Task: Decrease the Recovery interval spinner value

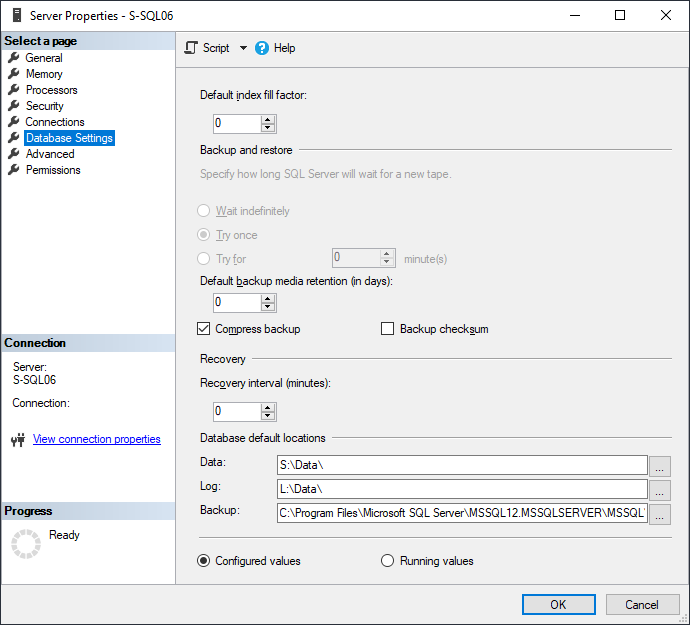Action: click(268, 415)
